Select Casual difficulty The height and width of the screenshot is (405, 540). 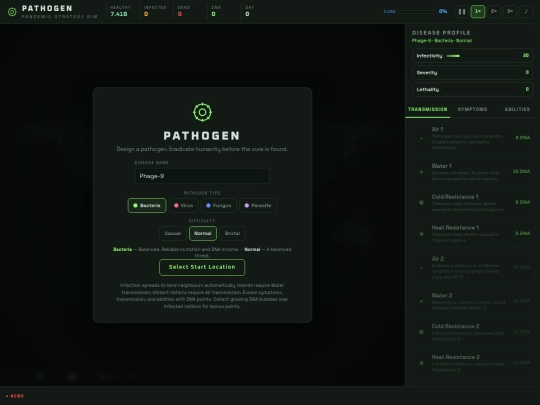173,233
